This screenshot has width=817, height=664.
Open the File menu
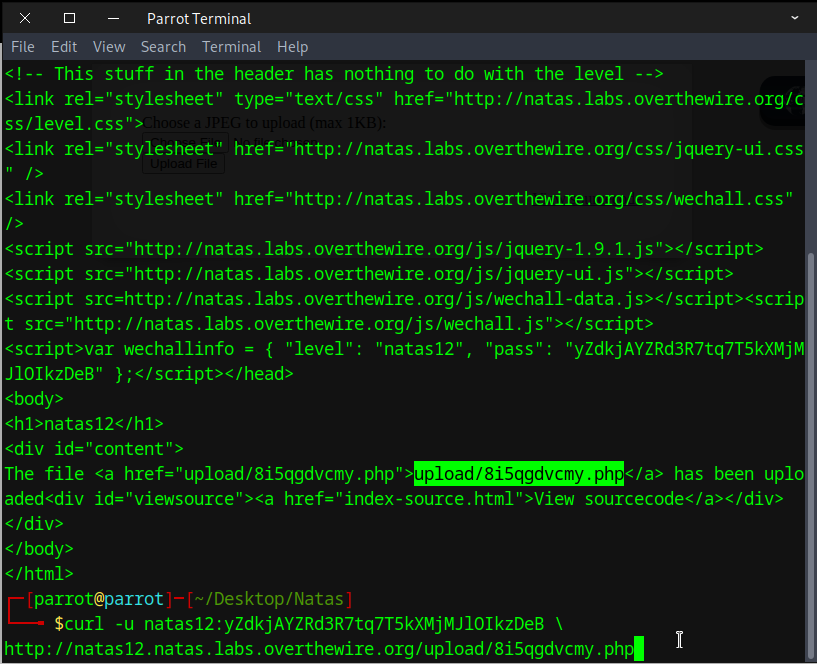pyautogui.click(x=22, y=47)
